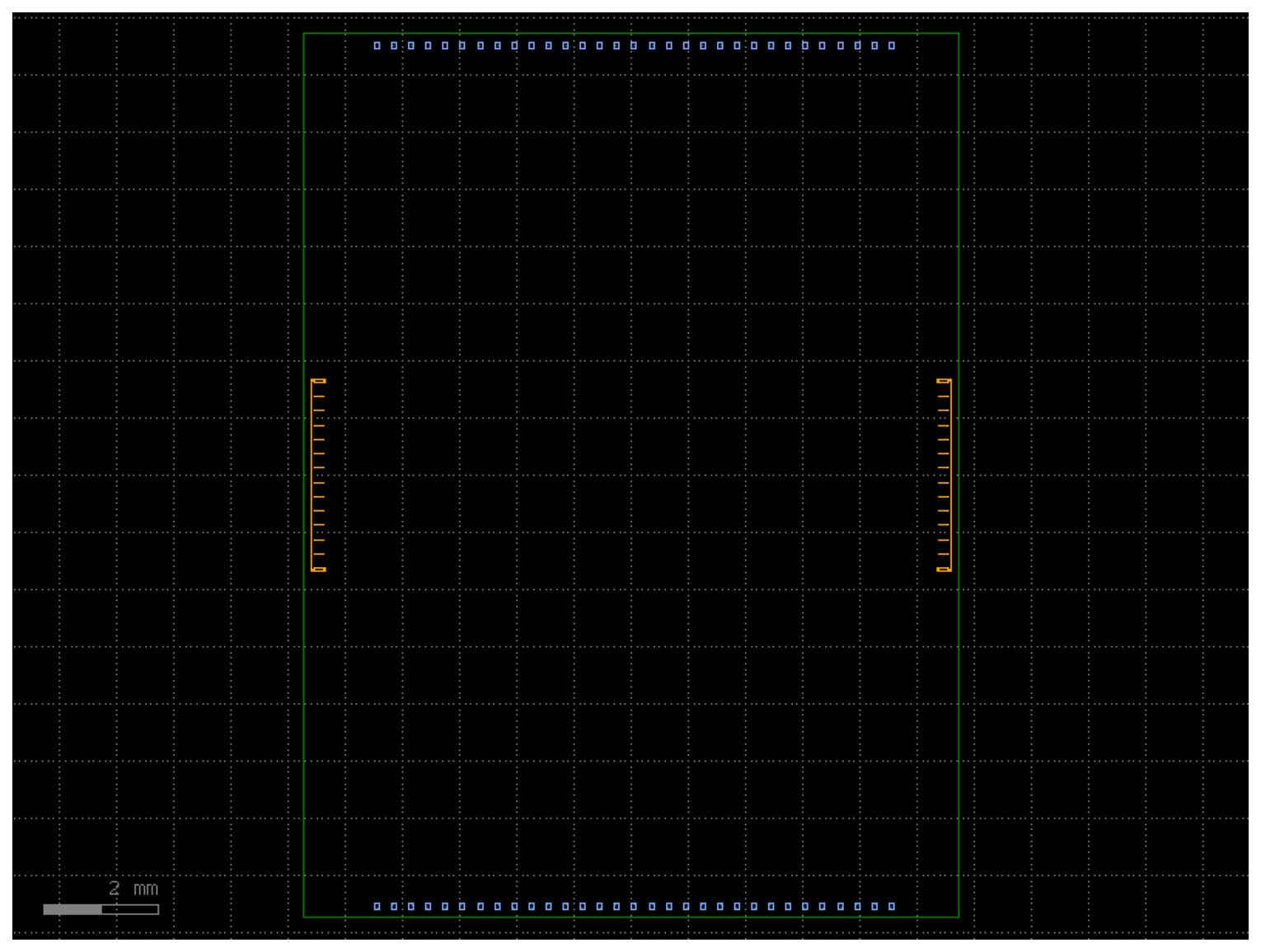This screenshot has width=1261, height=952.
Task: Click the scale bar under the 2 mm label
Action: [101, 909]
